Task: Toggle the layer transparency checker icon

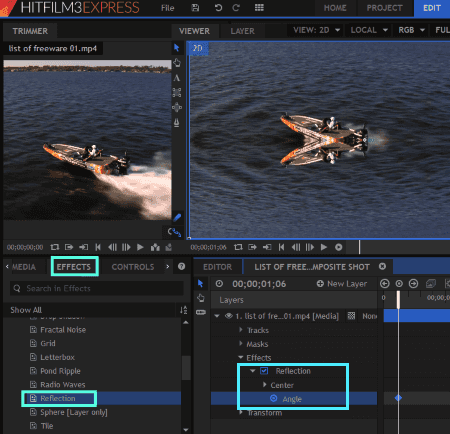Action: point(351,316)
